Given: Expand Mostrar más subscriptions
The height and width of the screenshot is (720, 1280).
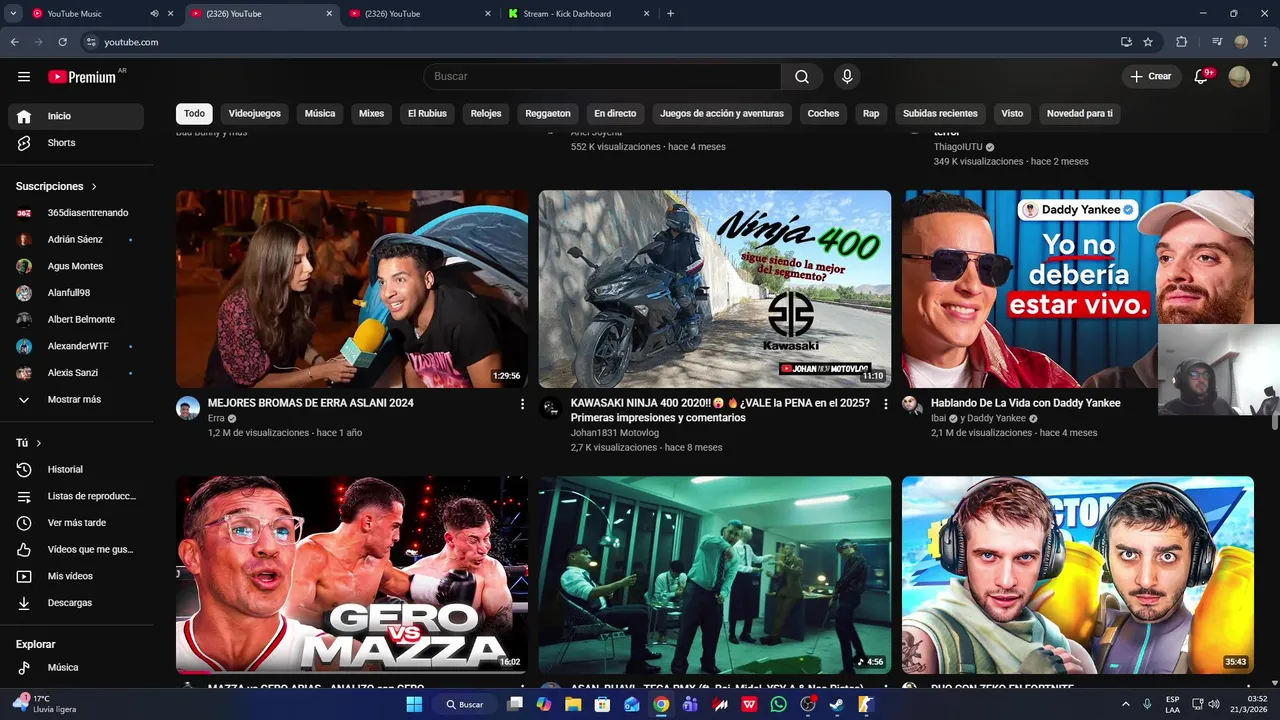Looking at the screenshot, I should [x=76, y=400].
